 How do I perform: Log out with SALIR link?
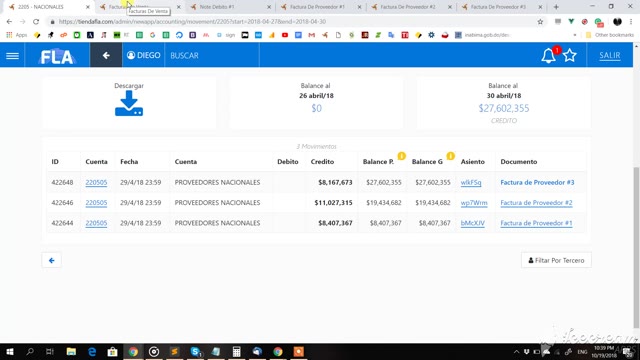click(609, 56)
